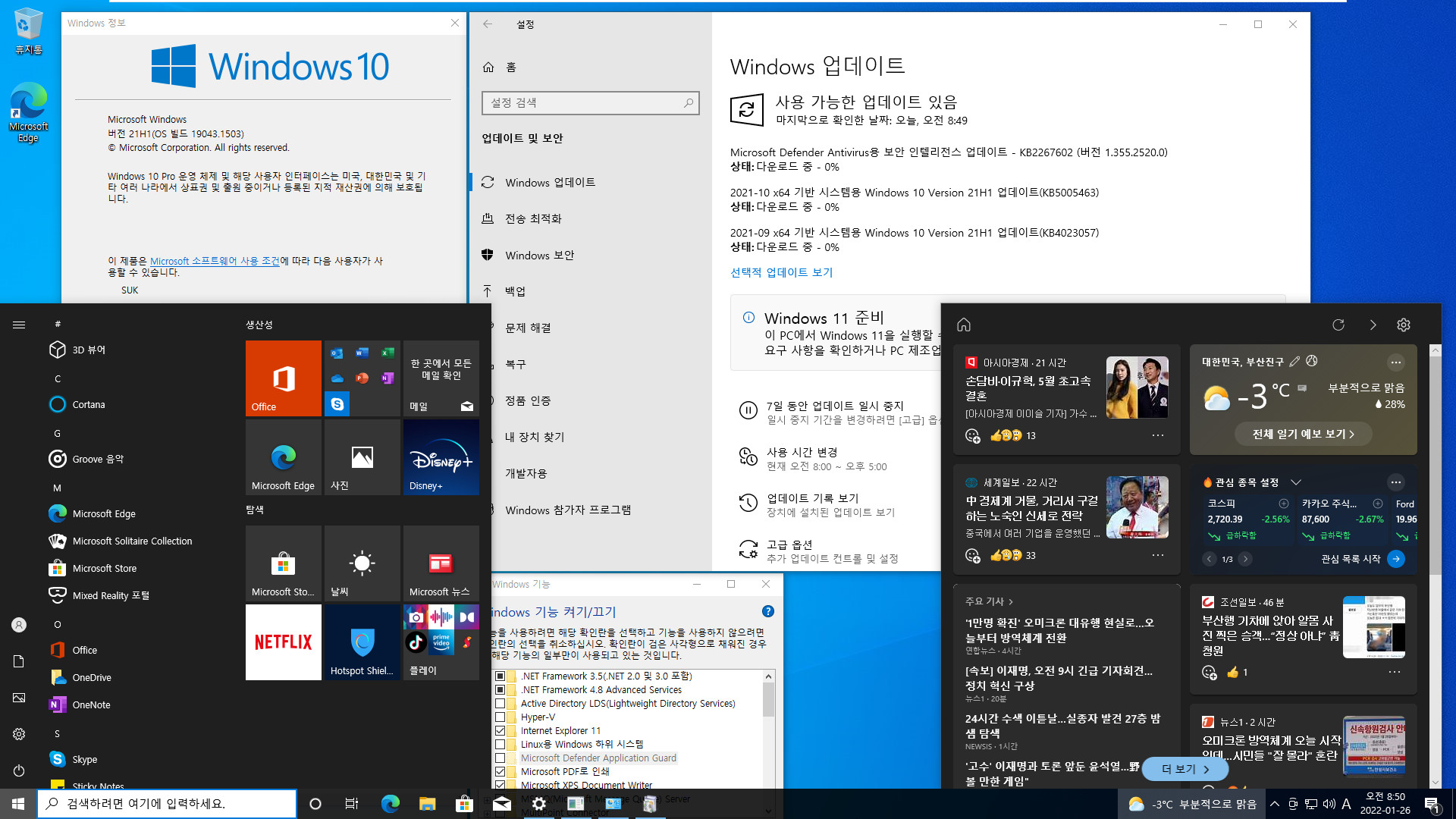Check Active Directory LDS checkbox
1456x819 pixels.
click(500, 703)
